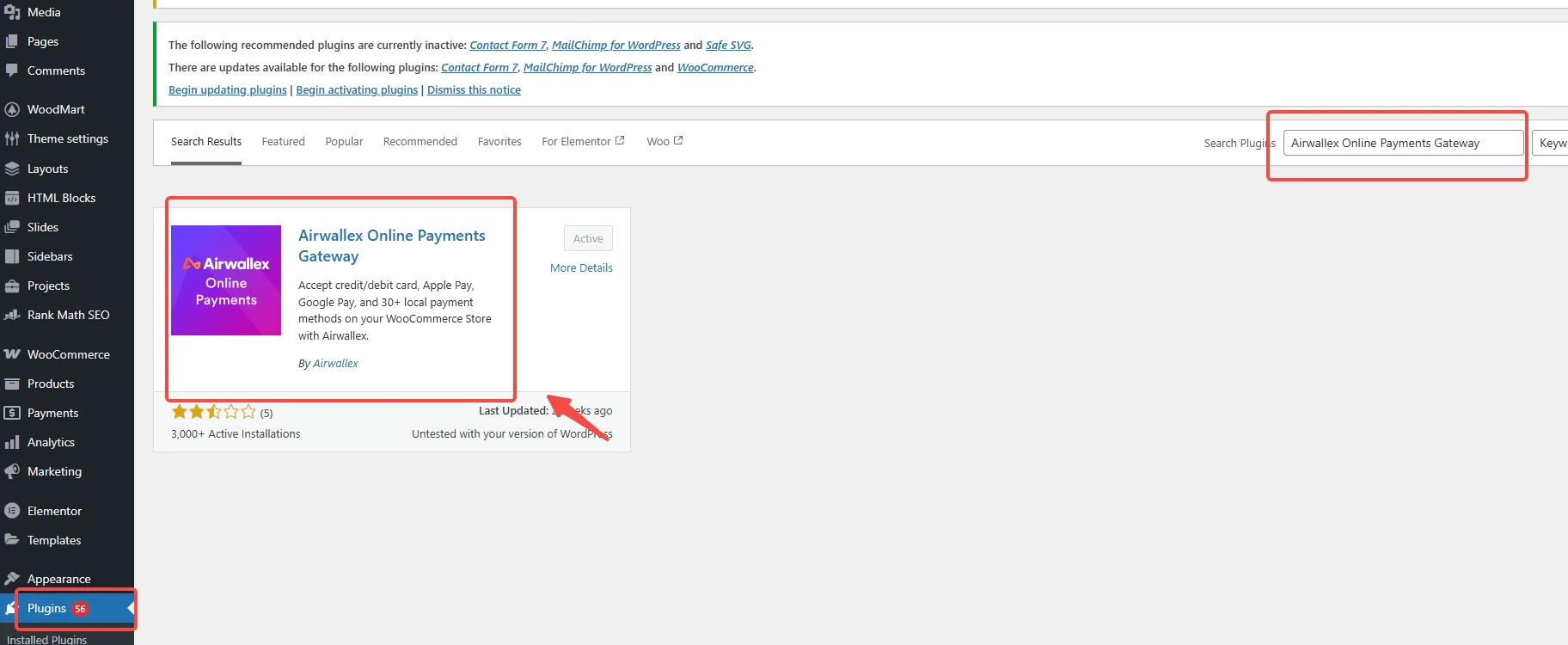
Task: Click the Analytics bar chart icon
Action: [x=12, y=442]
